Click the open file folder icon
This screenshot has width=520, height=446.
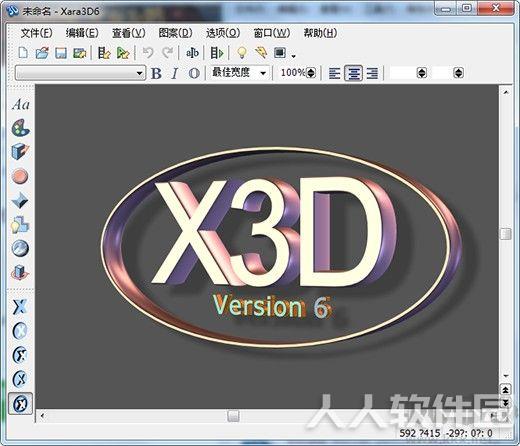point(42,53)
